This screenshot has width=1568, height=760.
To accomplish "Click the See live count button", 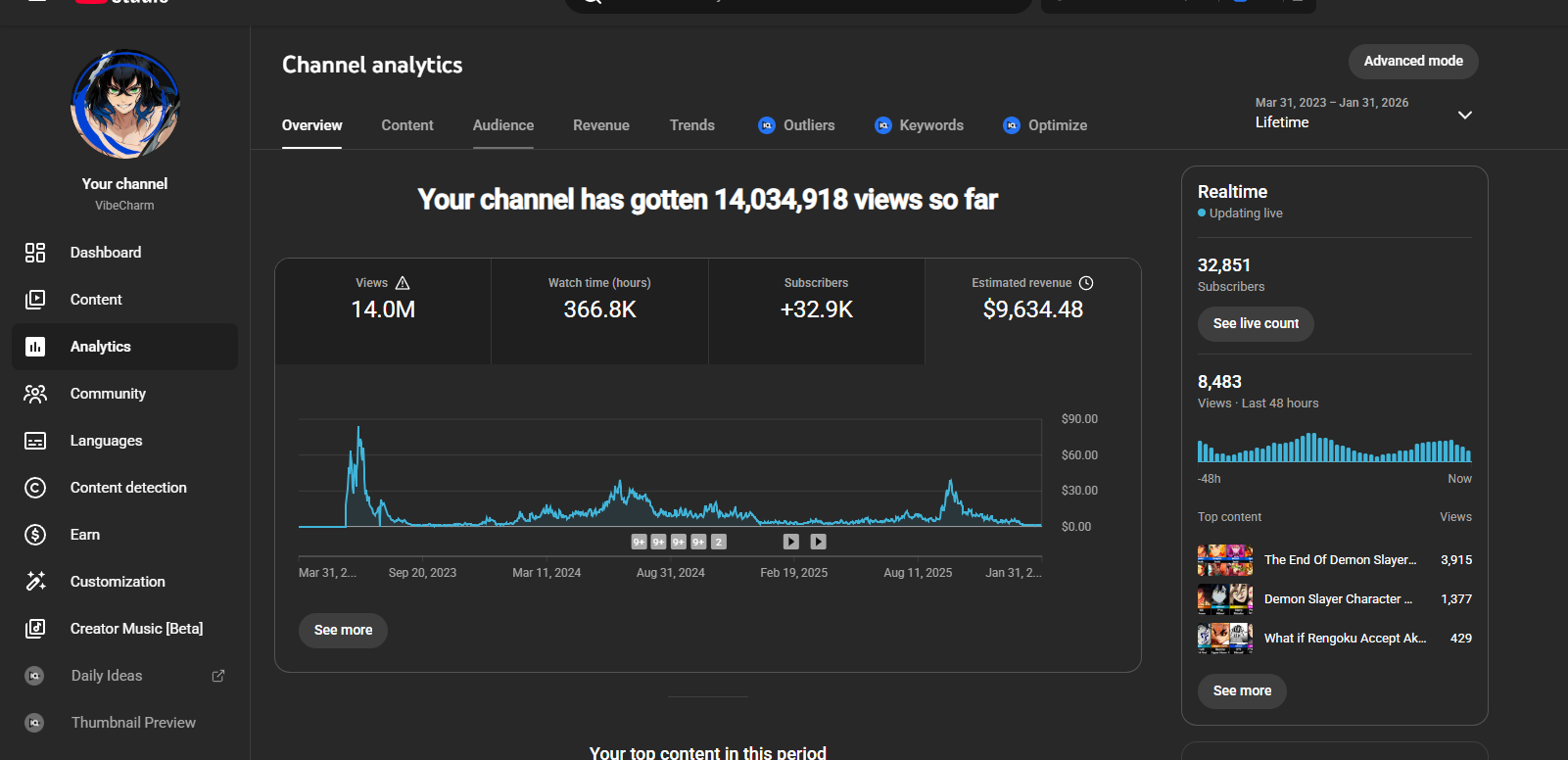I will [1256, 324].
